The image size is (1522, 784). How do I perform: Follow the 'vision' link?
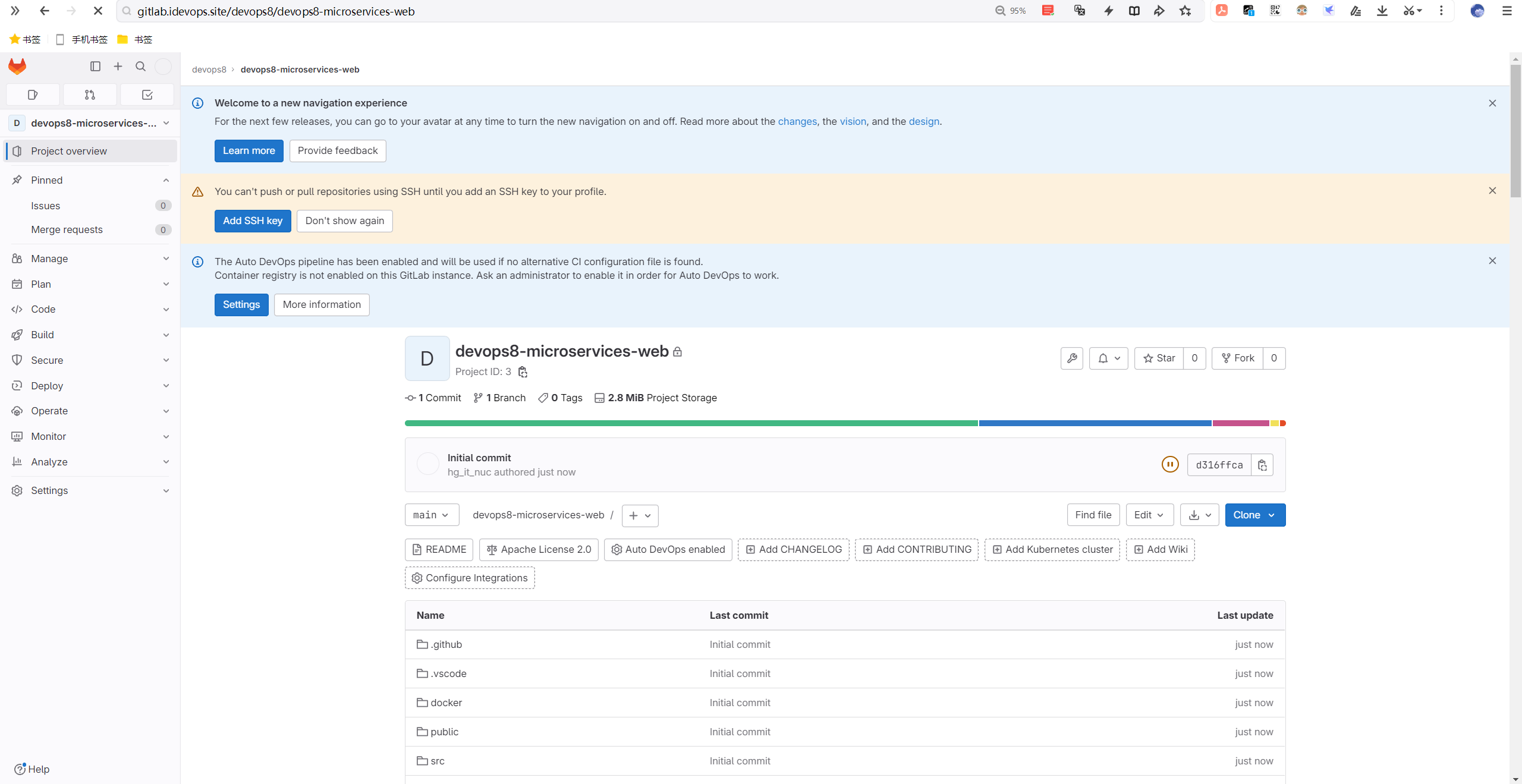click(x=853, y=121)
